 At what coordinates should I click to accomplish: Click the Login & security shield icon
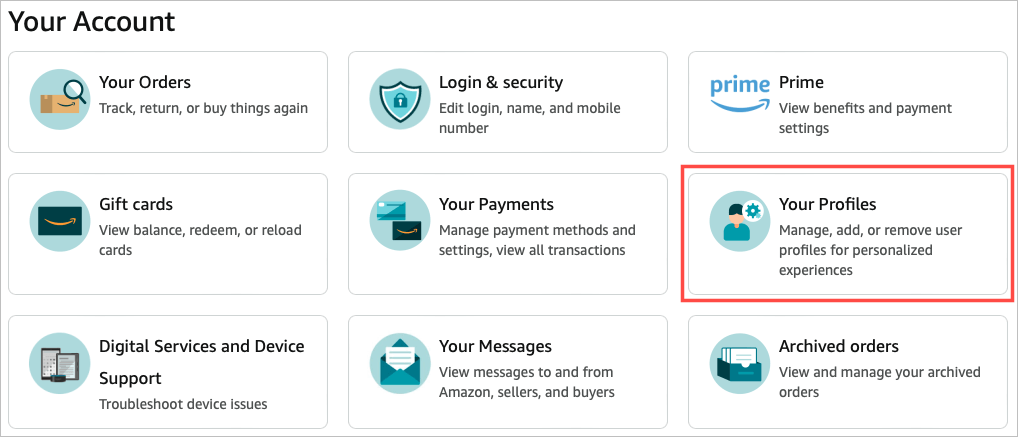pos(399,99)
